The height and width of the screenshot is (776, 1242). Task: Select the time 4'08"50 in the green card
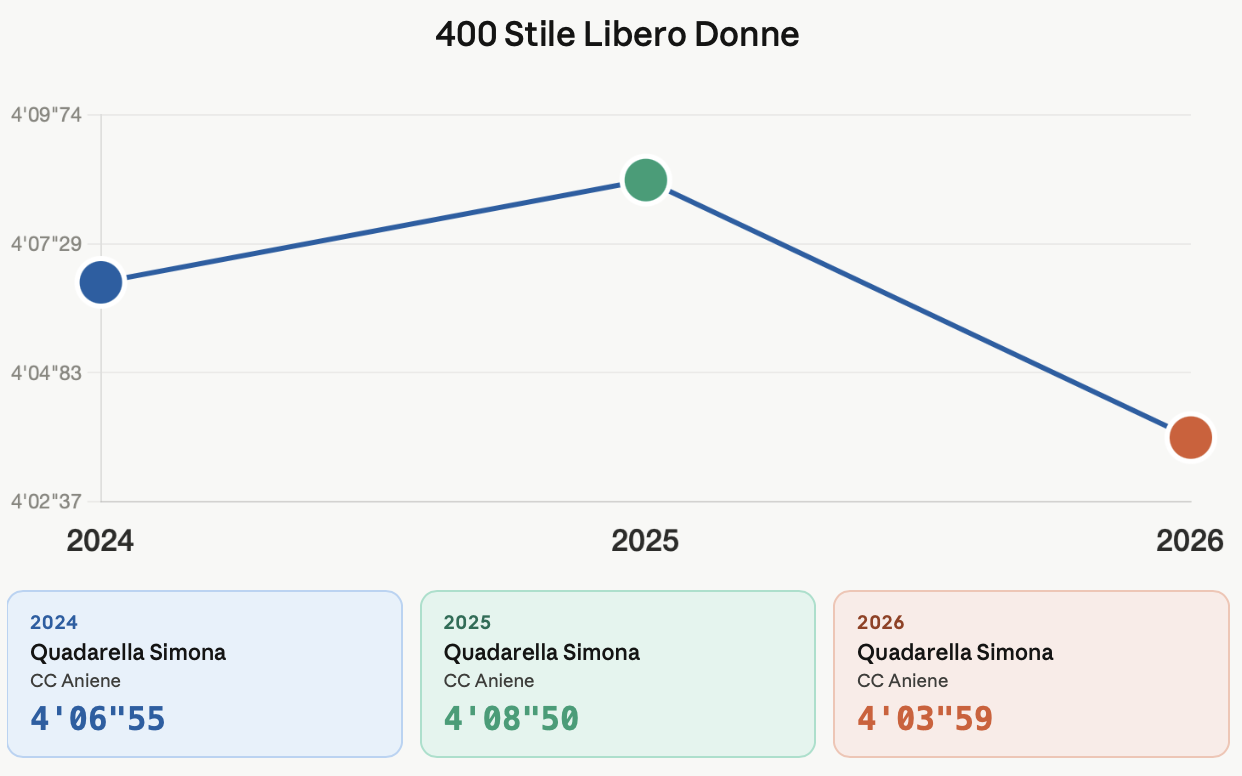point(511,718)
